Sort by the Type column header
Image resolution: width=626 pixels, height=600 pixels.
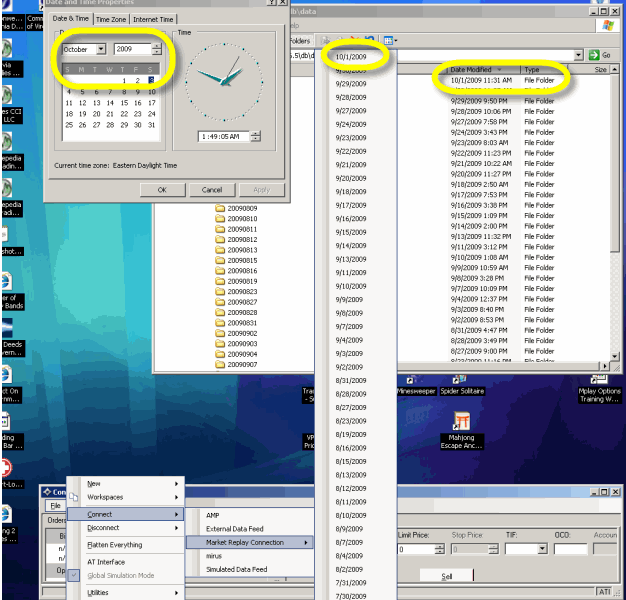point(546,69)
